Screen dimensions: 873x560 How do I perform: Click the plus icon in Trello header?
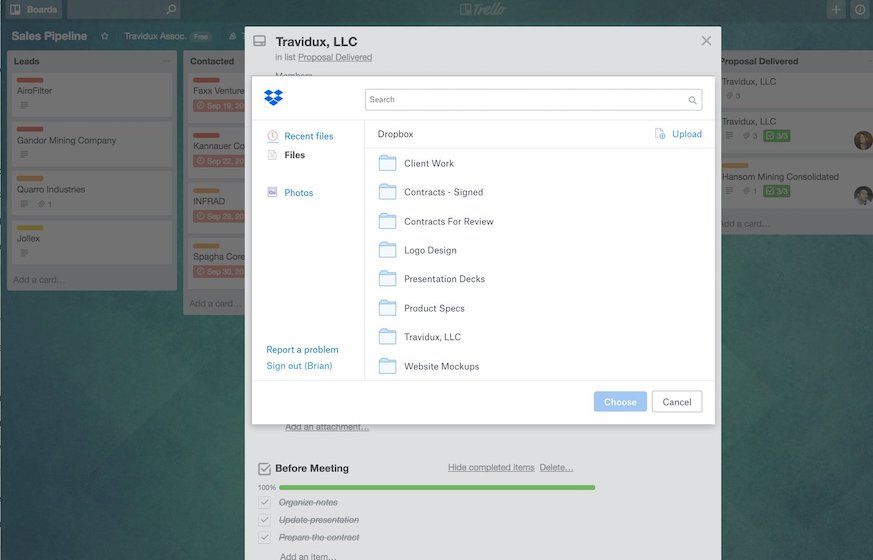pyautogui.click(x=836, y=10)
